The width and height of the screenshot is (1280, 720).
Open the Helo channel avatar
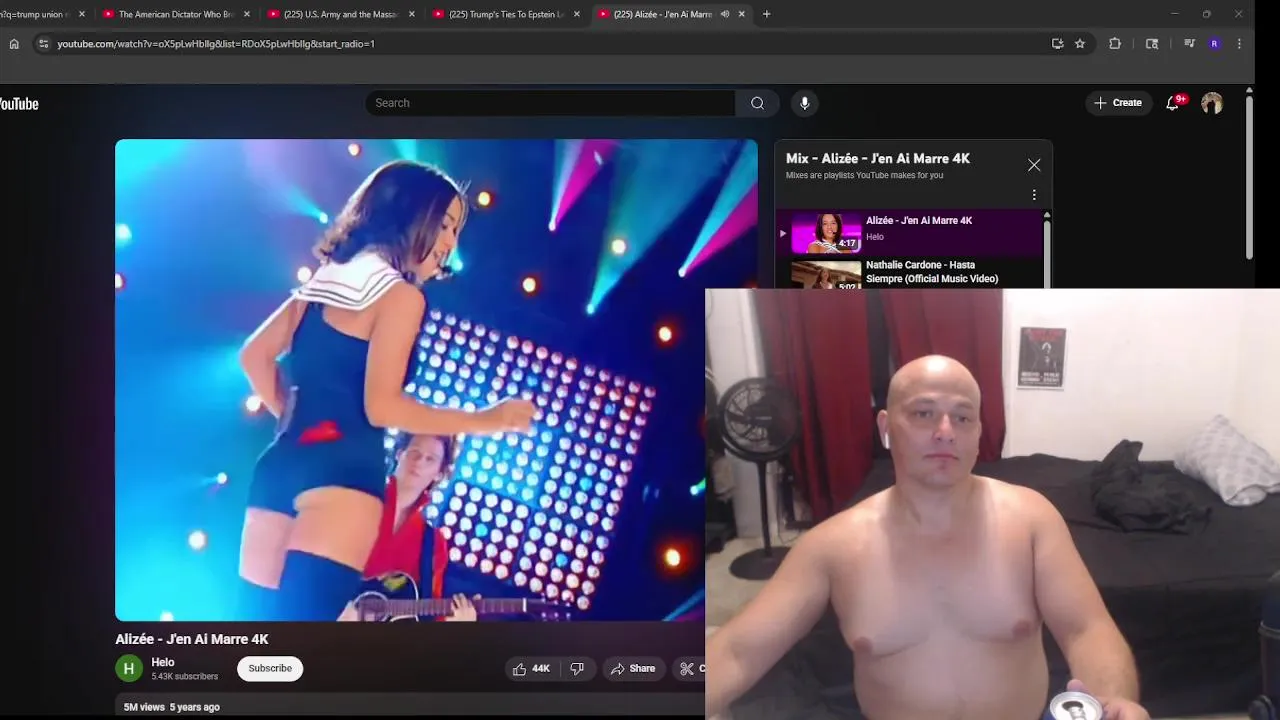point(129,668)
